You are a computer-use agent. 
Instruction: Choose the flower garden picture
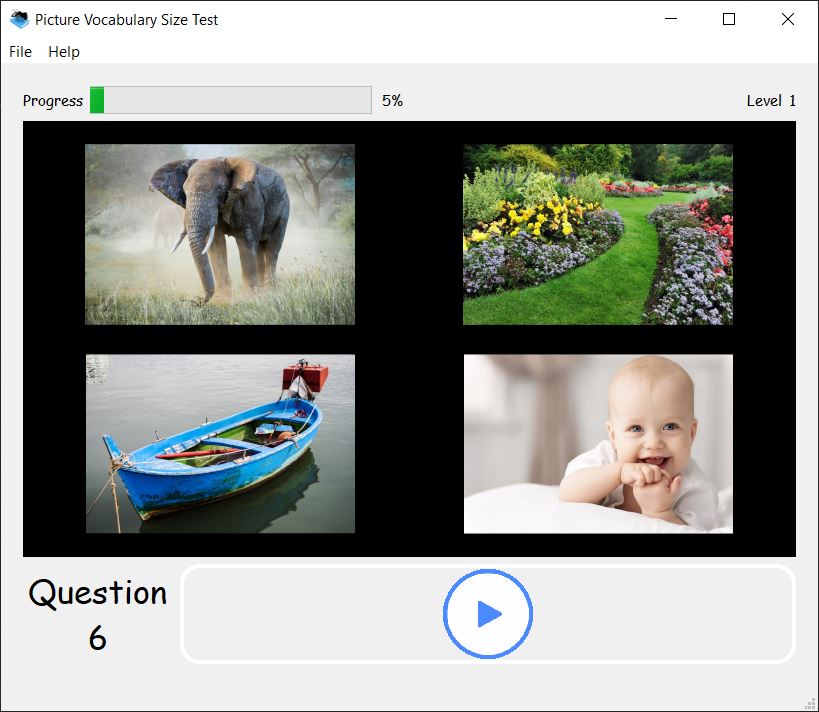click(597, 234)
